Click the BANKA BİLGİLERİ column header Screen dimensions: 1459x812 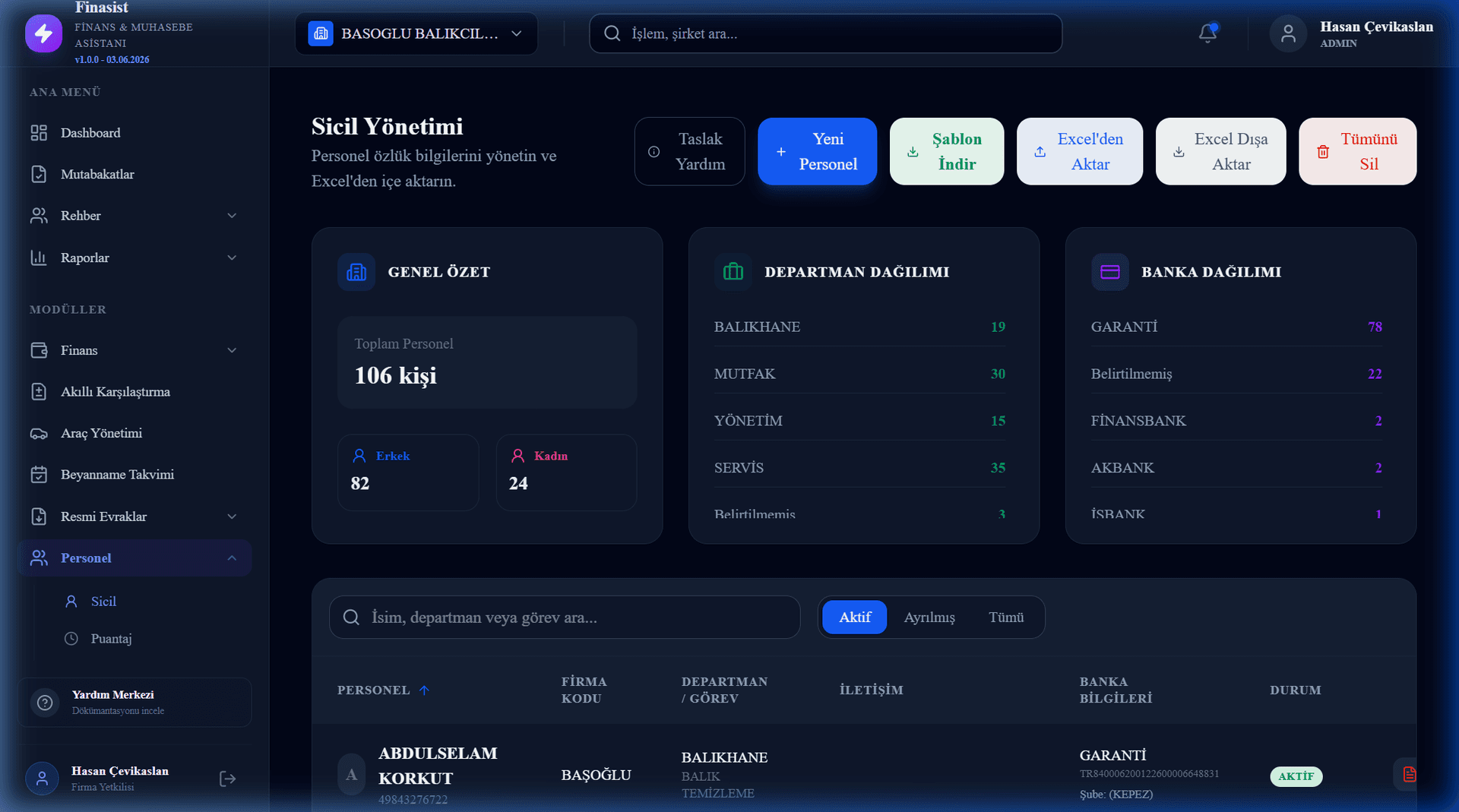1116,690
